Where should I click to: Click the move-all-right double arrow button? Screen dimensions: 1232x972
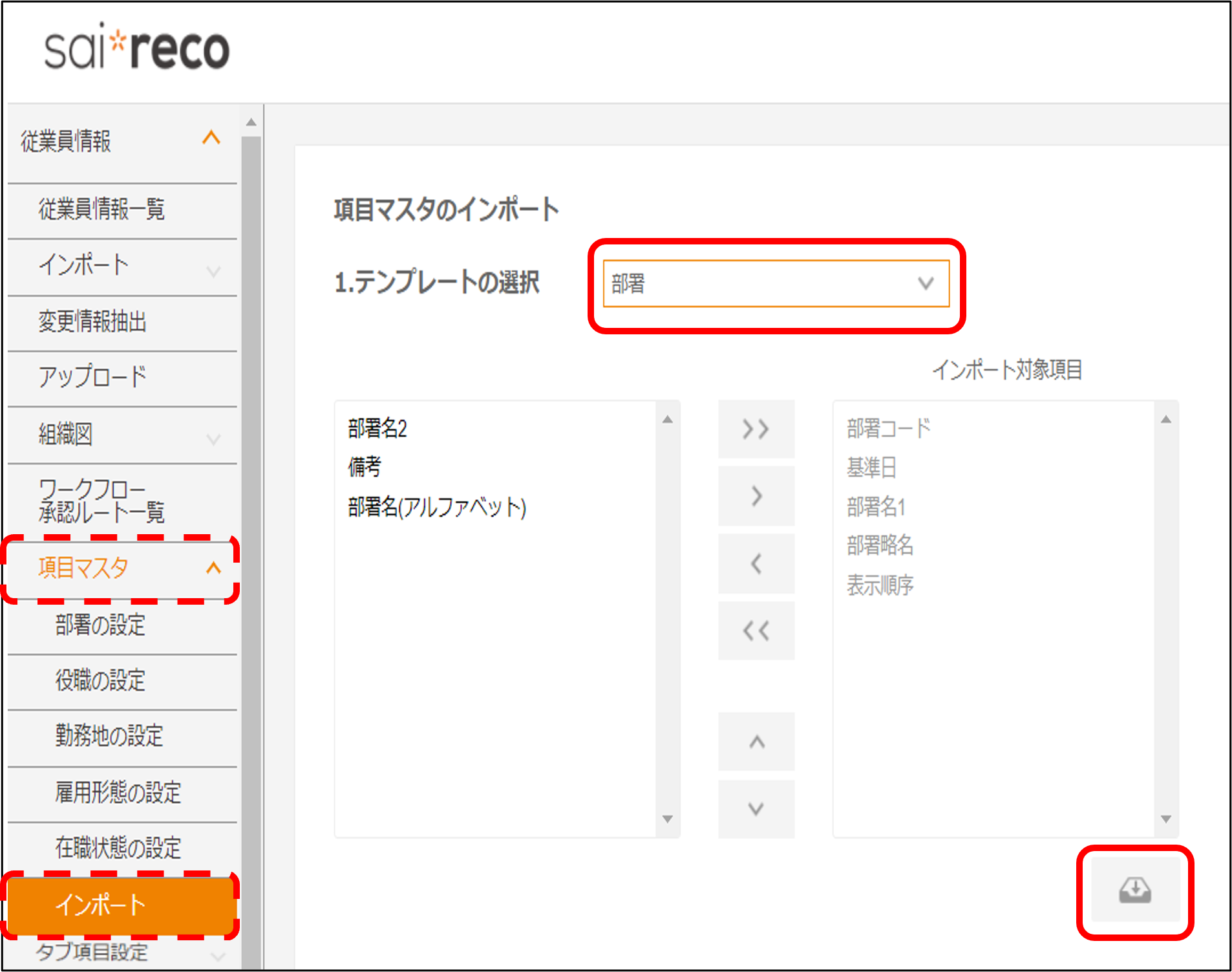(756, 429)
